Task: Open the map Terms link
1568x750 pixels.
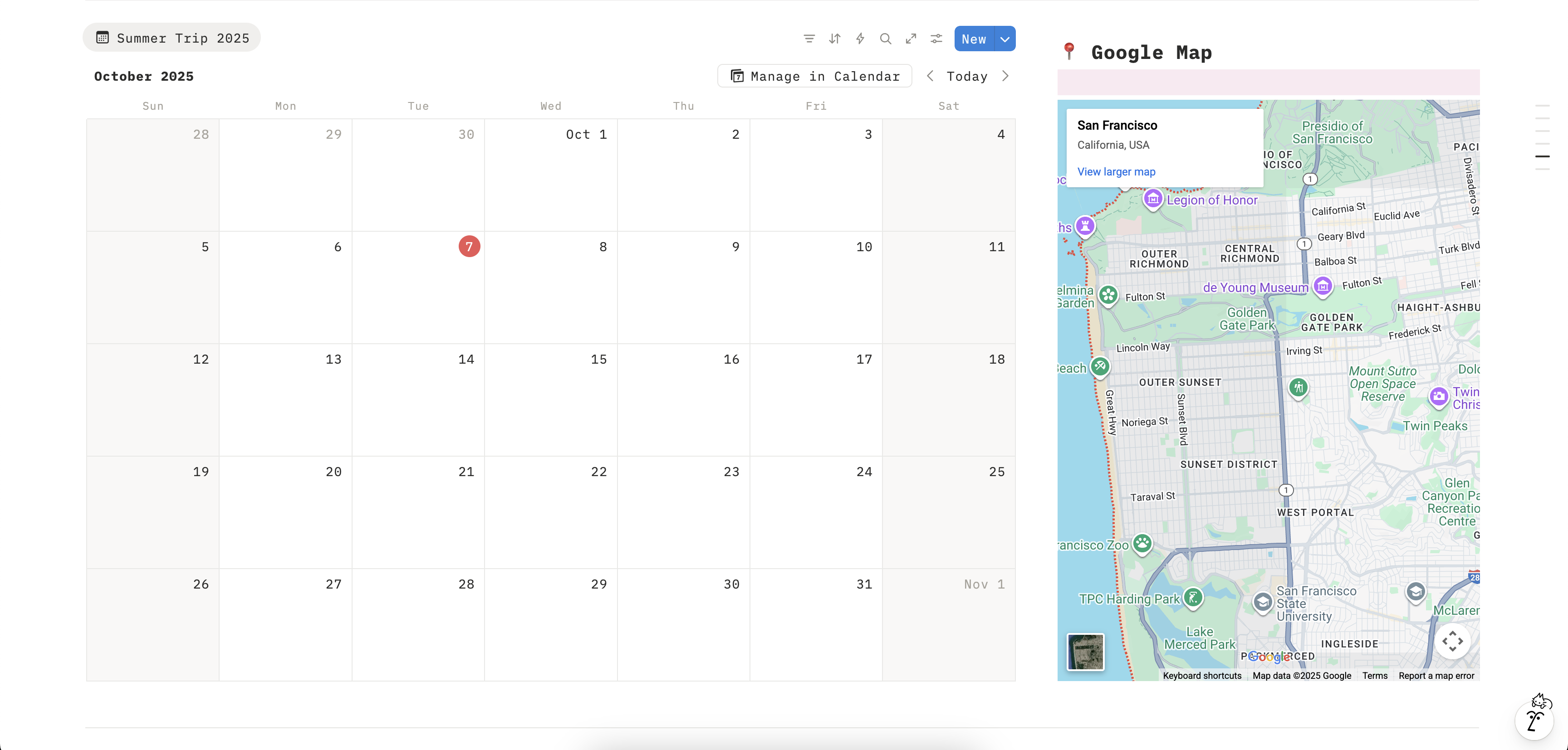Action: [x=1374, y=675]
